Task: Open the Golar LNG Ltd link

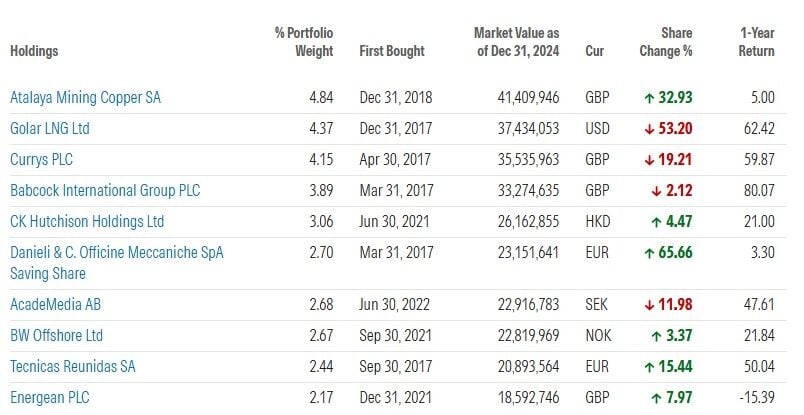Action: (50, 129)
